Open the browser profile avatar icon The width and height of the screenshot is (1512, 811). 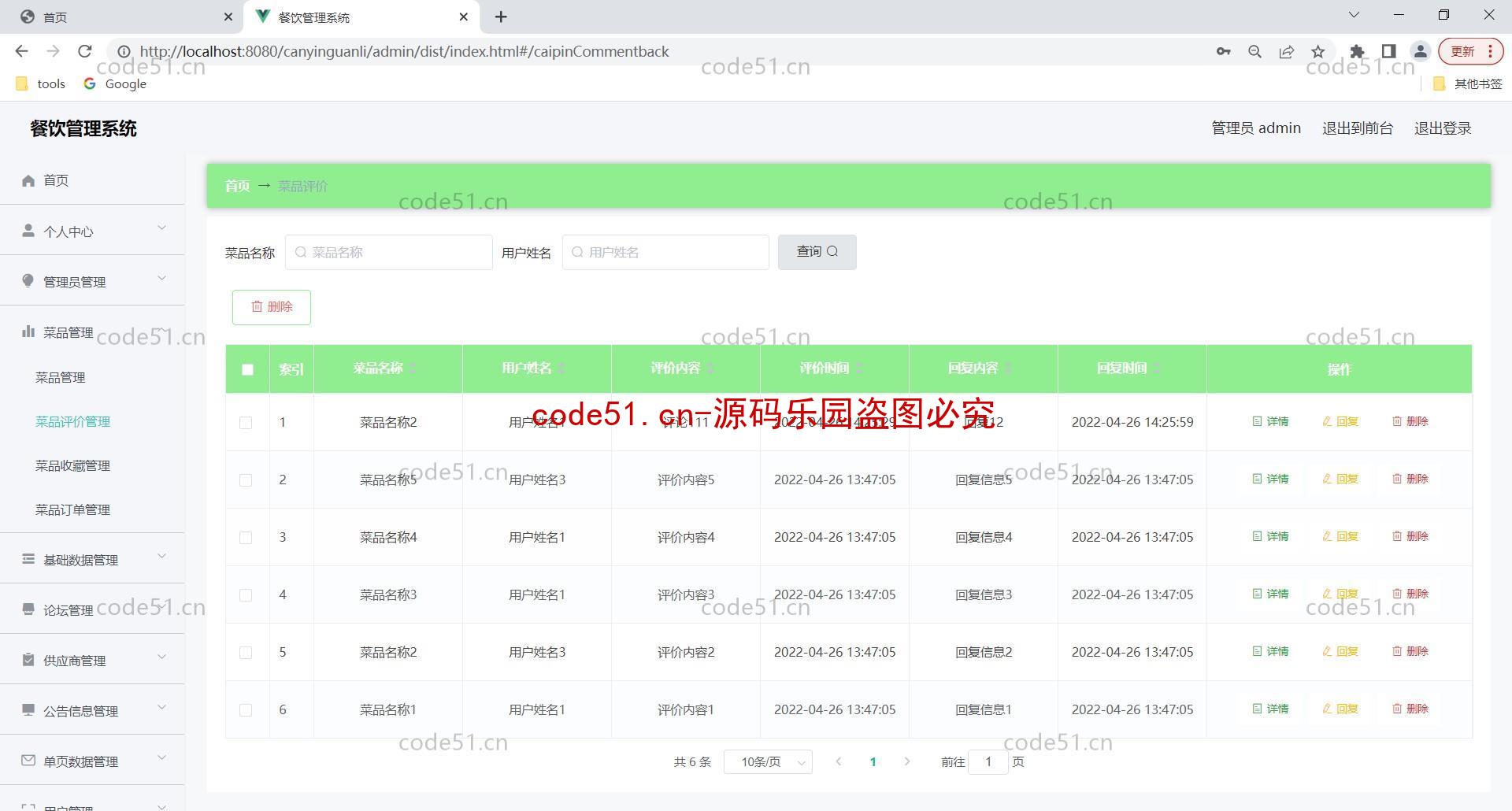[1421, 51]
